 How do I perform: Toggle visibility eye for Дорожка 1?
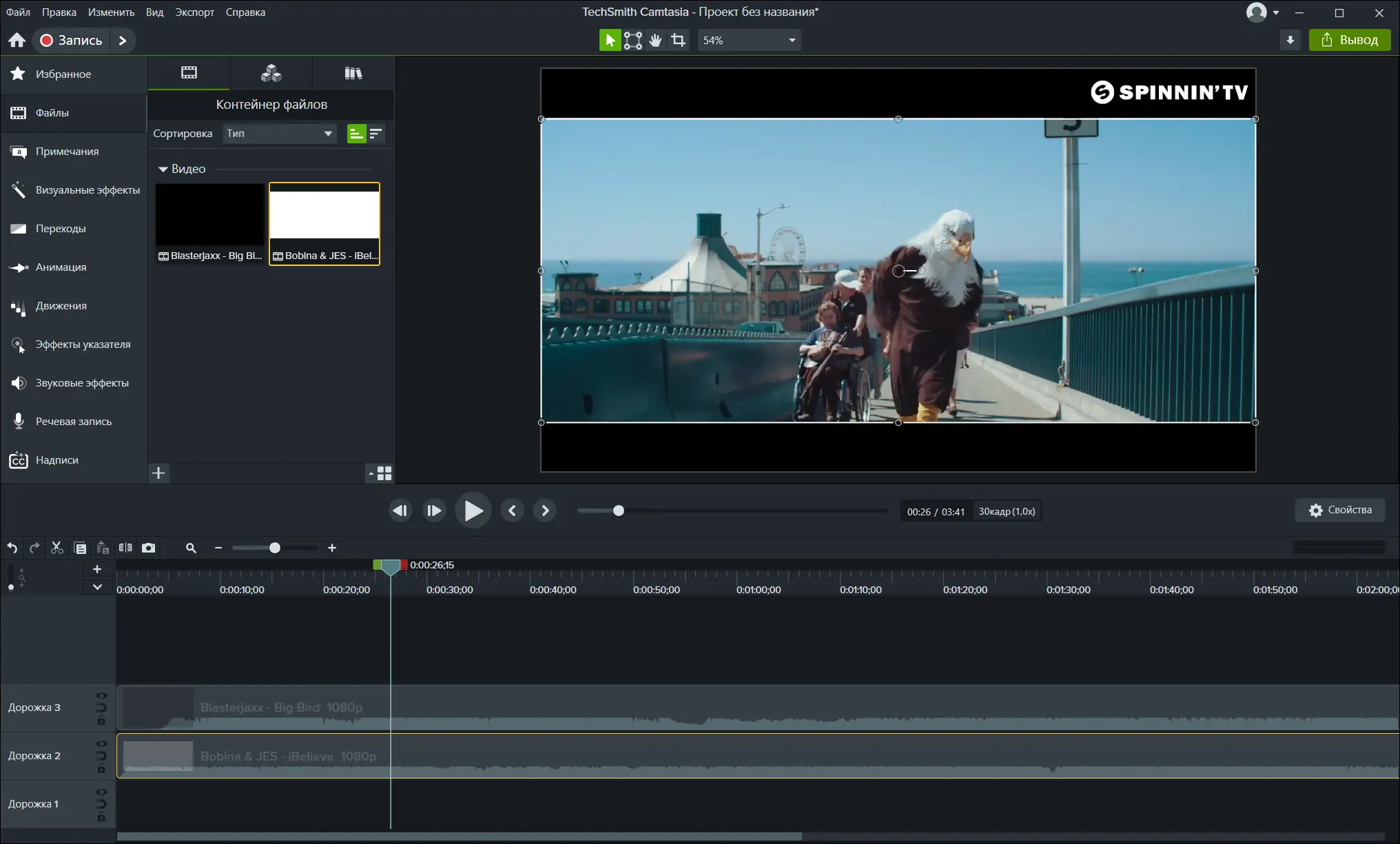point(101,792)
